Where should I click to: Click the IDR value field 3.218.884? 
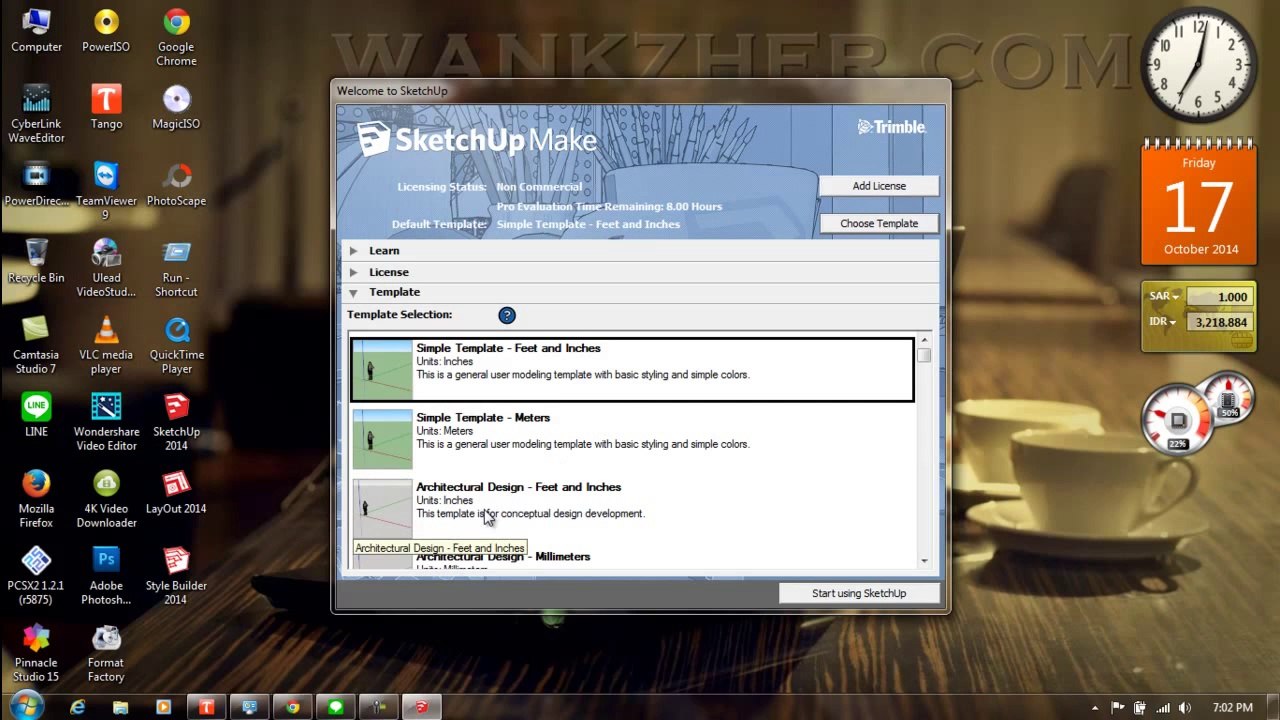(1218, 322)
